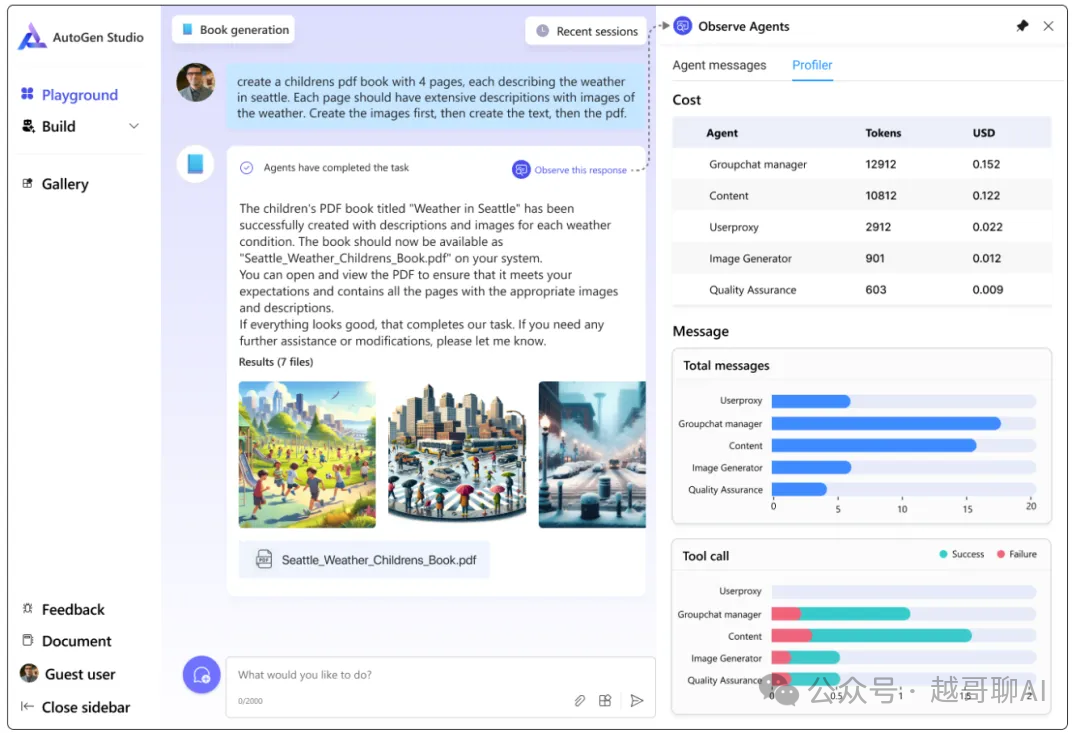Open the sunny park image thumbnail

[x=307, y=455]
